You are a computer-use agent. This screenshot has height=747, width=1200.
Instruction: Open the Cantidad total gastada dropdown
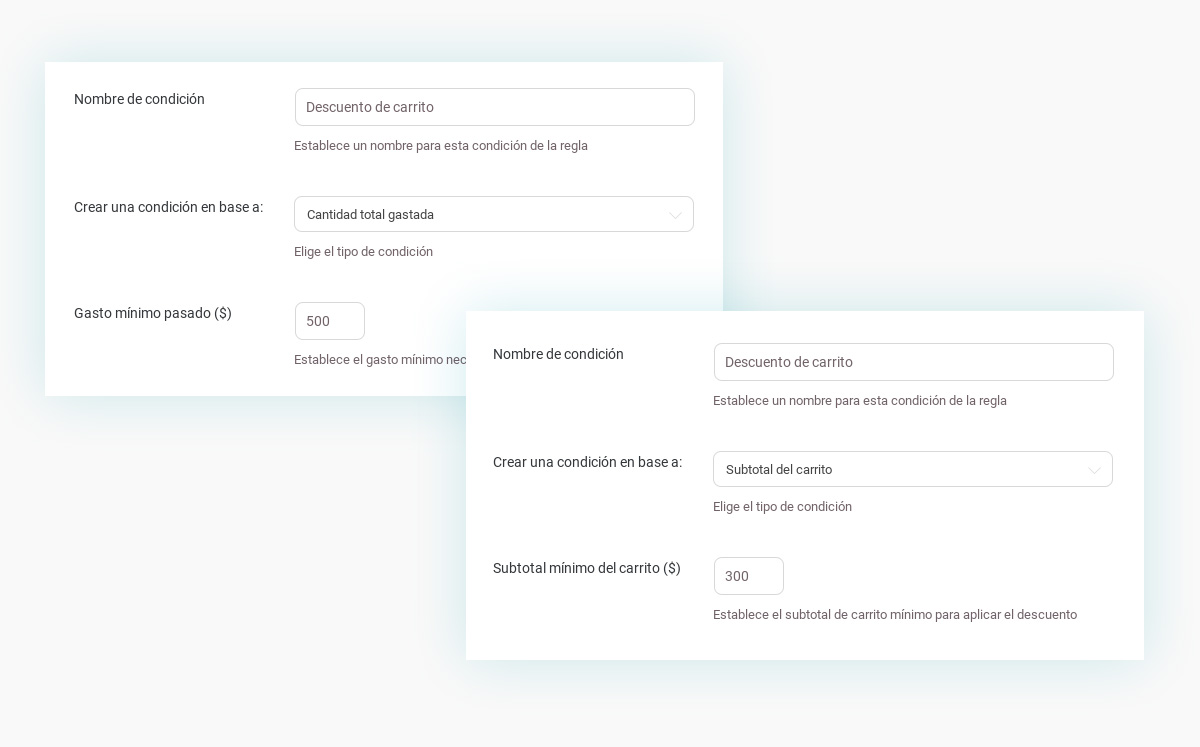[480, 215]
